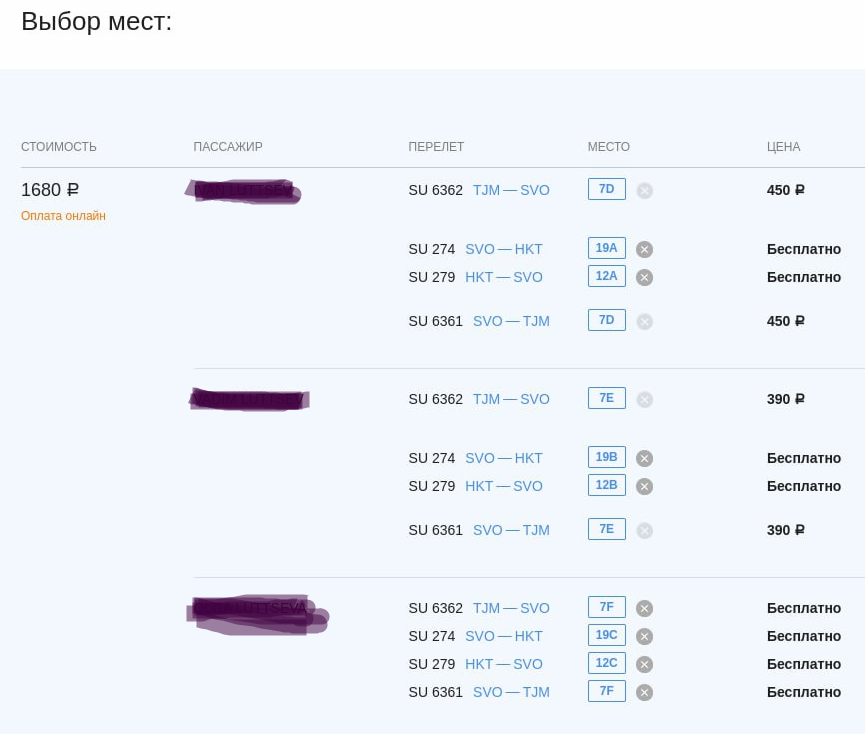Remove seat 7F on flight SU 6362
The width and height of the screenshot is (865, 734).
(x=645, y=609)
